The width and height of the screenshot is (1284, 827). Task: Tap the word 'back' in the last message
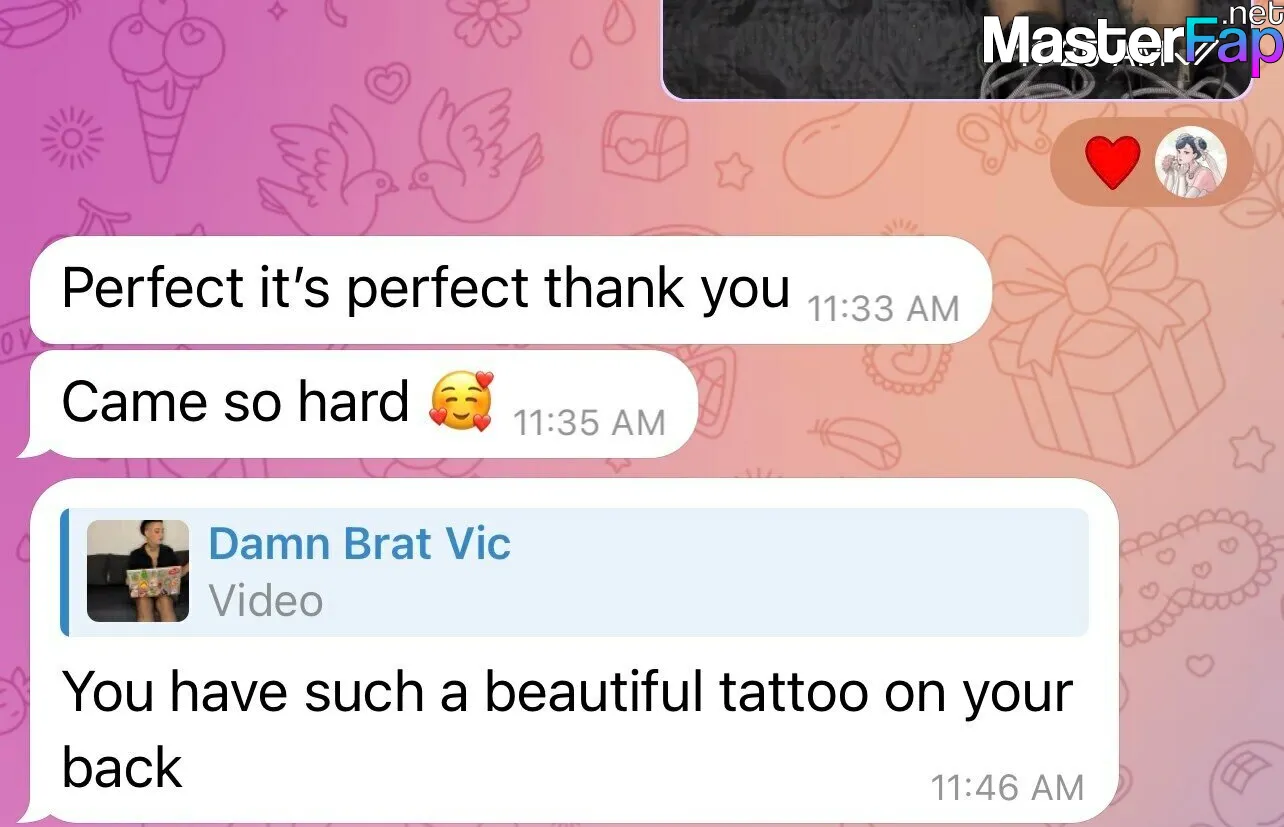[122, 767]
